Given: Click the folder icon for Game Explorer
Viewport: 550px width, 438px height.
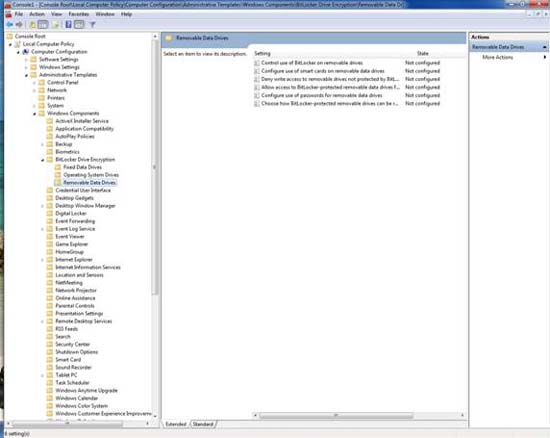Looking at the screenshot, I should click(50, 244).
